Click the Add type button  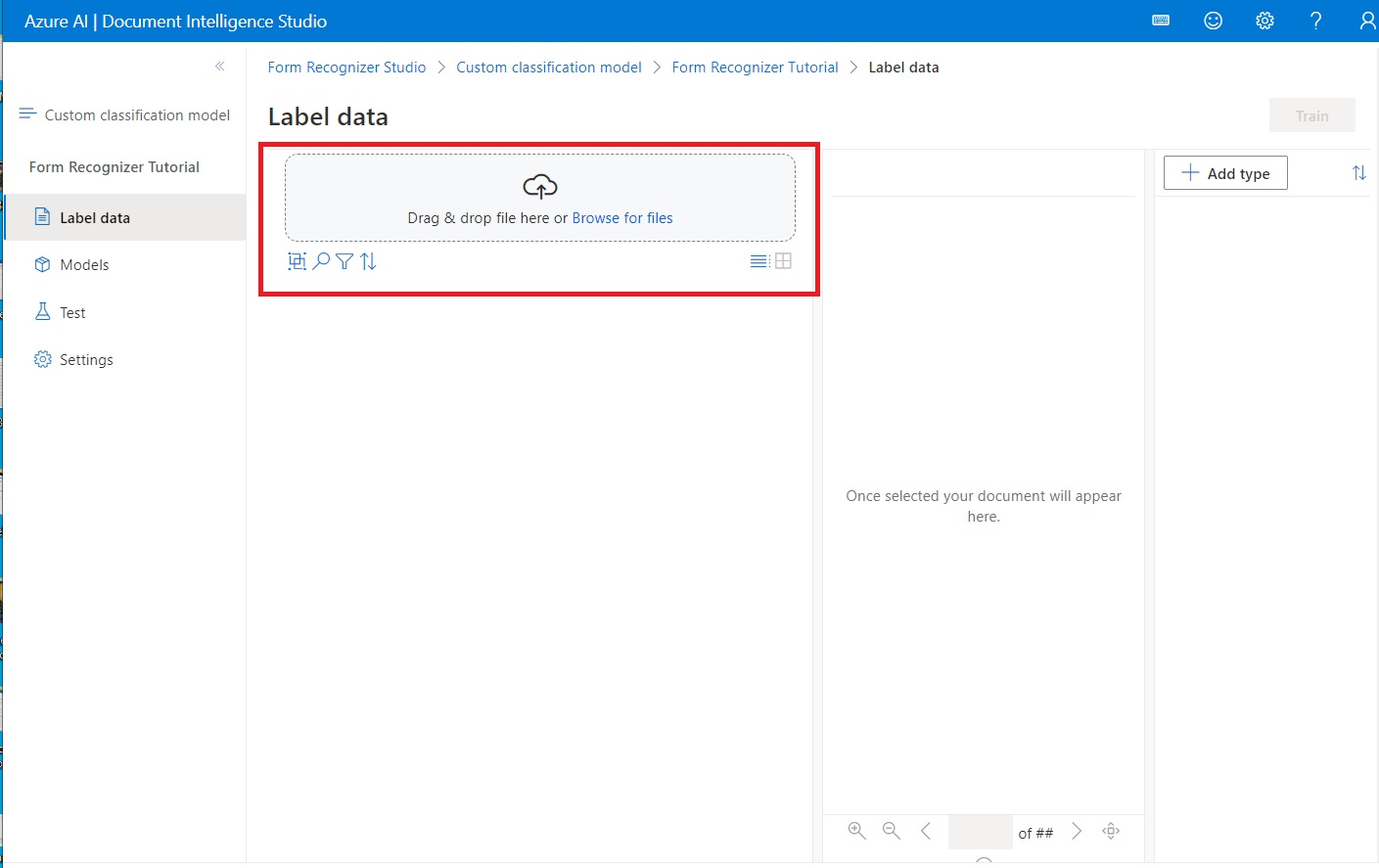pyautogui.click(x=1224, y=172)
